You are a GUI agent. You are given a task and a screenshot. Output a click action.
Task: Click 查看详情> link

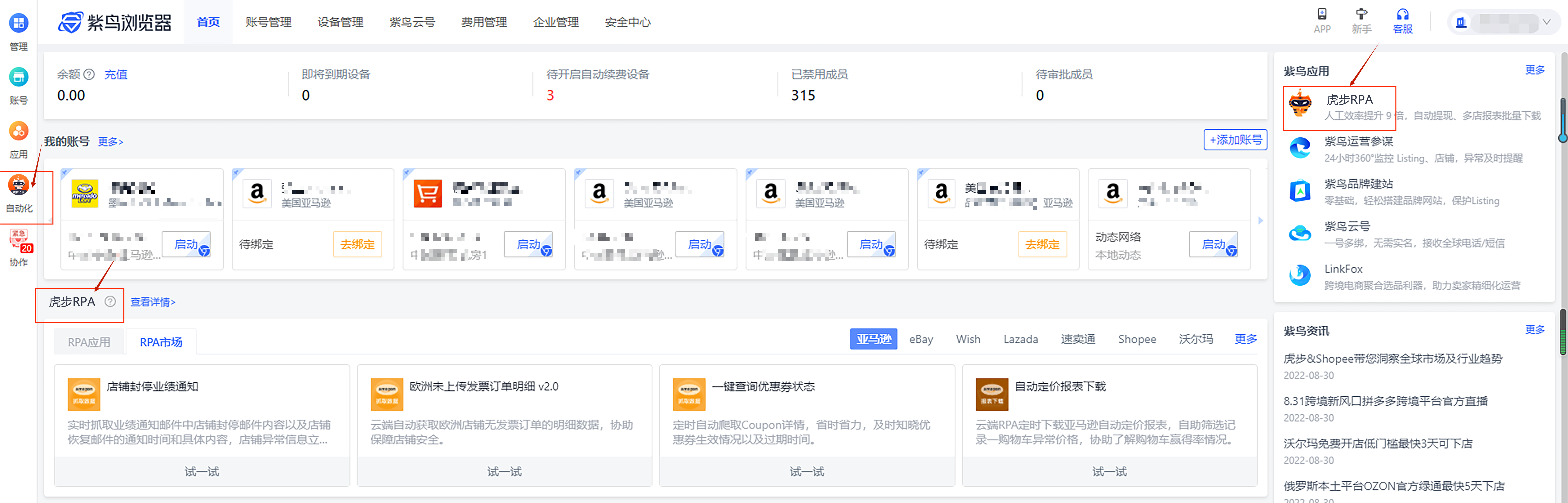click(x=153, y=302)
